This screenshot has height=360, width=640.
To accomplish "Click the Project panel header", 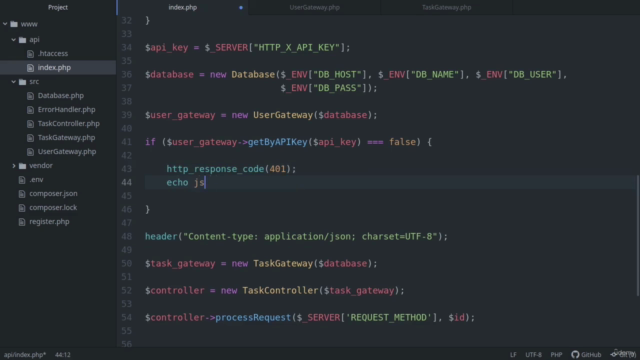I will [58, 7].
